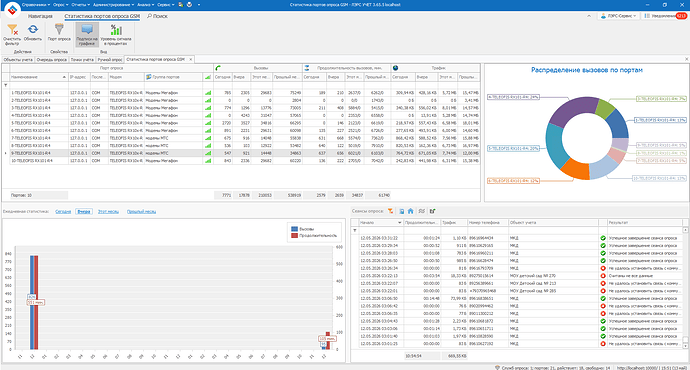Click the ports table filter row icon
This screenshot has height=370, width=690.
tap(6, 85)
